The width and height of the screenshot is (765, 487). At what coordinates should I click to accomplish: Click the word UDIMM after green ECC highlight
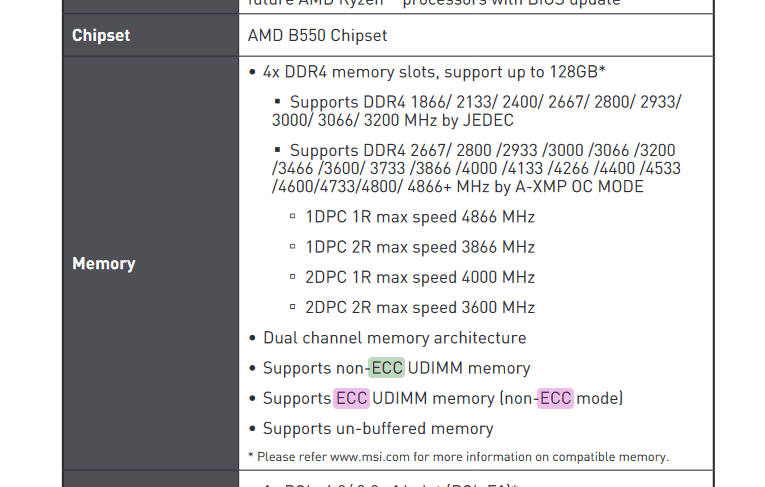435,368
